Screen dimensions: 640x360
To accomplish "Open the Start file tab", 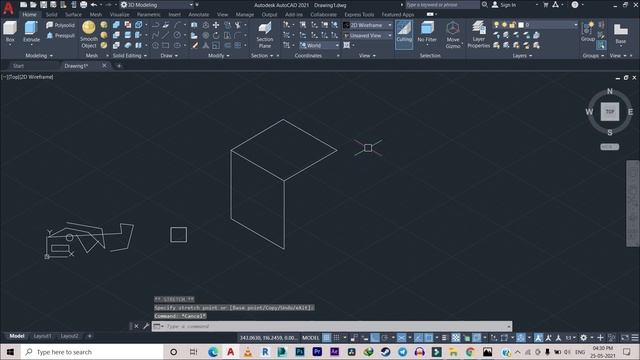I will coord(18,66).
